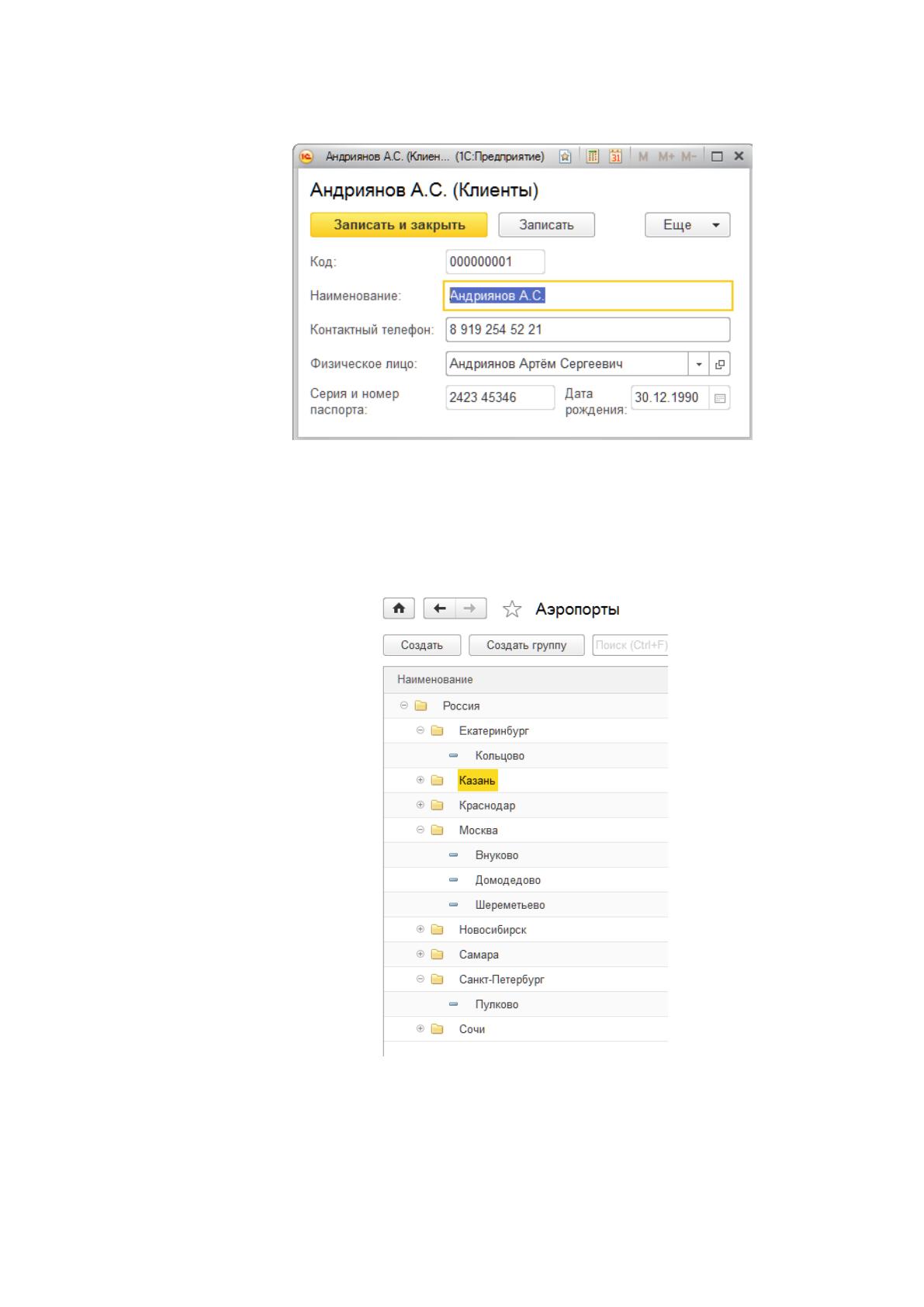
Task: Open the calendar icon in title bar
Action: (616, 157)
